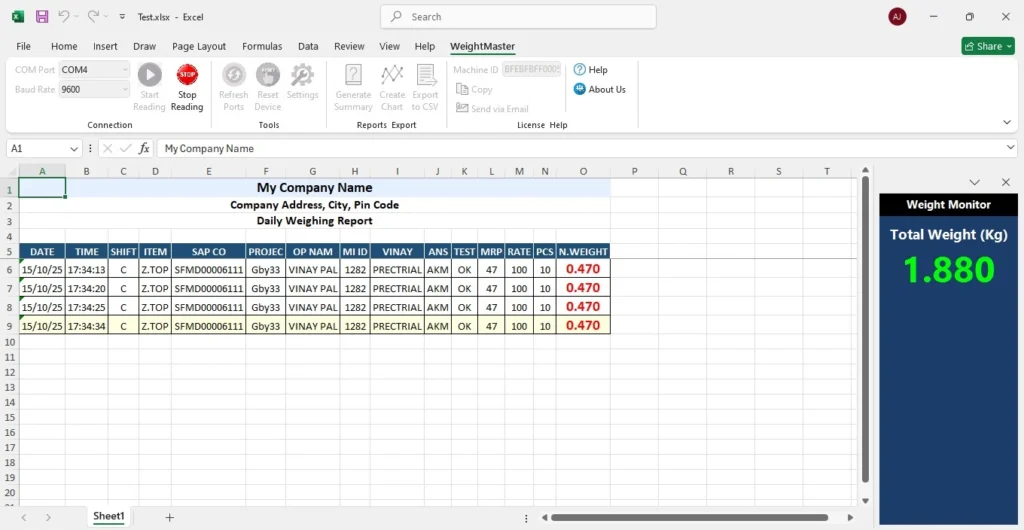The width and height of the screenshot is (1024, 530).
Task: Click the Sheet1 worksheet tab
Action: (109, 516)
